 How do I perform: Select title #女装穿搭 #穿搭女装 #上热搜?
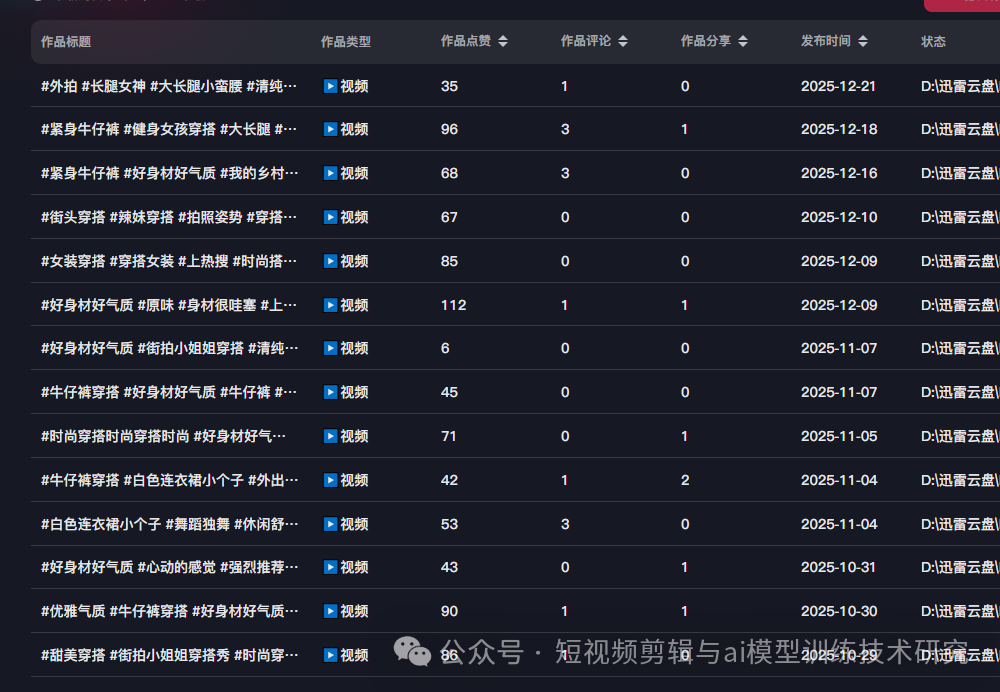coord(169,261)
